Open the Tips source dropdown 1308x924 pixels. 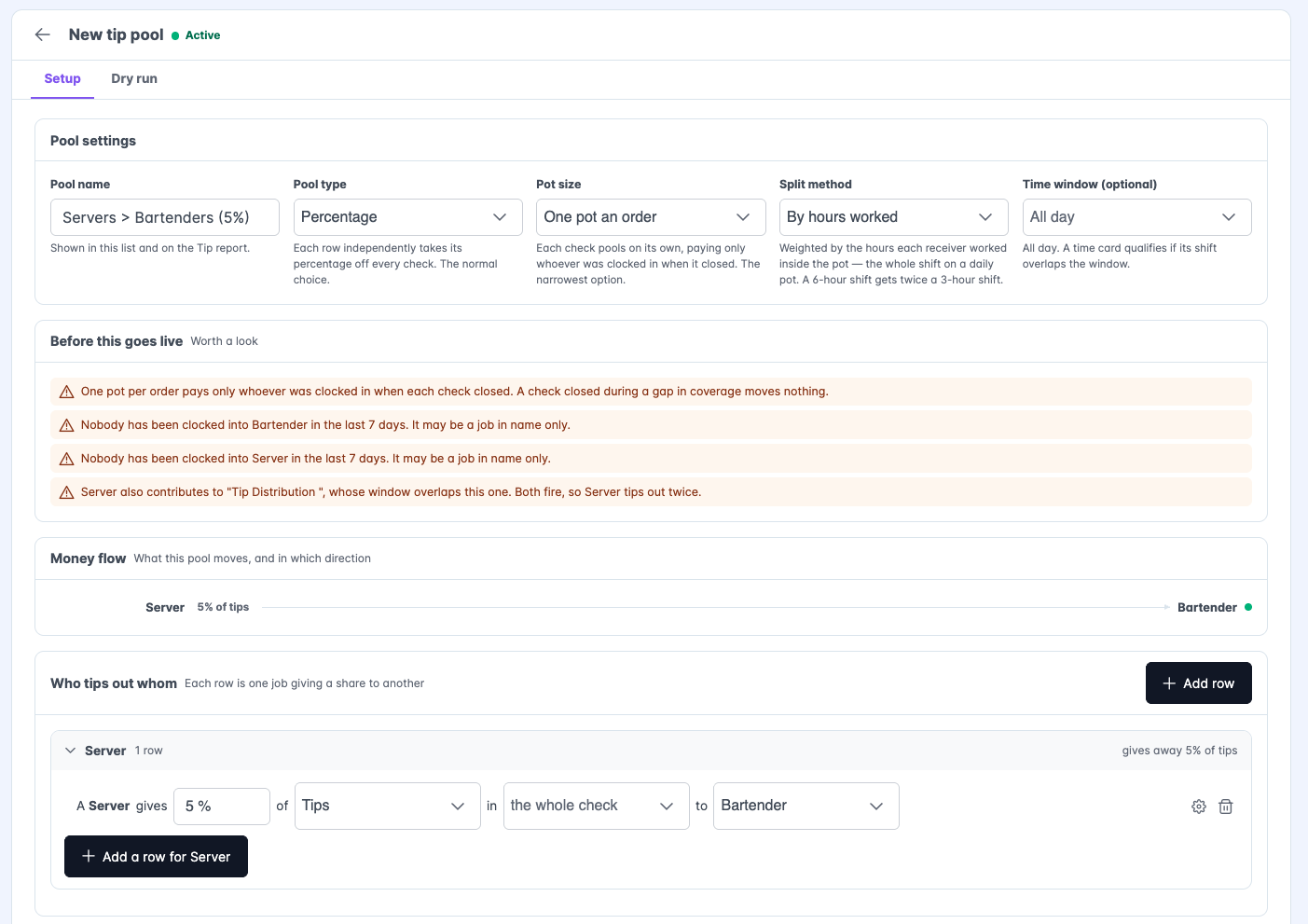387,806
